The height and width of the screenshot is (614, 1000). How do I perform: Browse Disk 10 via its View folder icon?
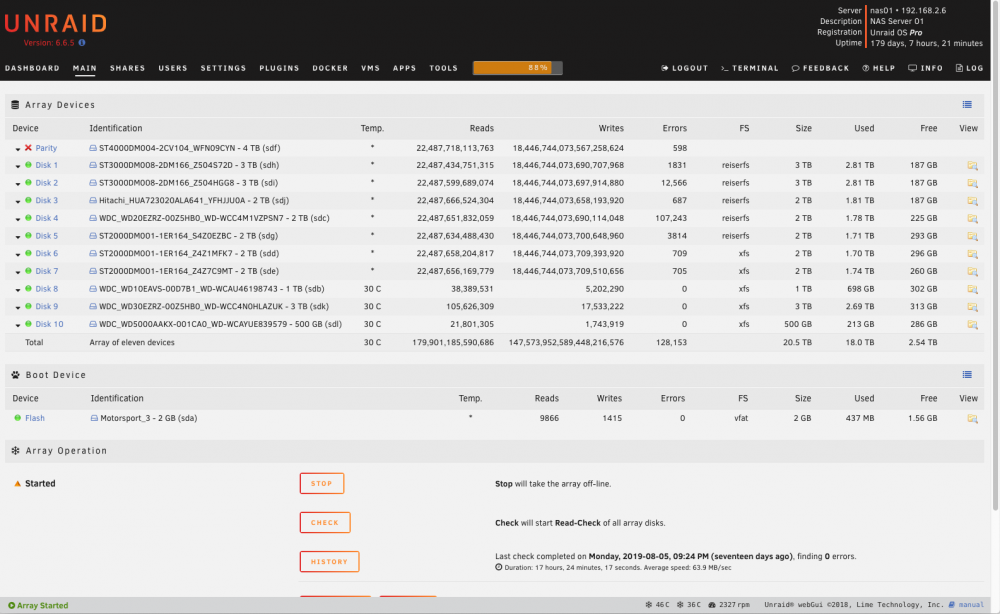click(972, 325)
